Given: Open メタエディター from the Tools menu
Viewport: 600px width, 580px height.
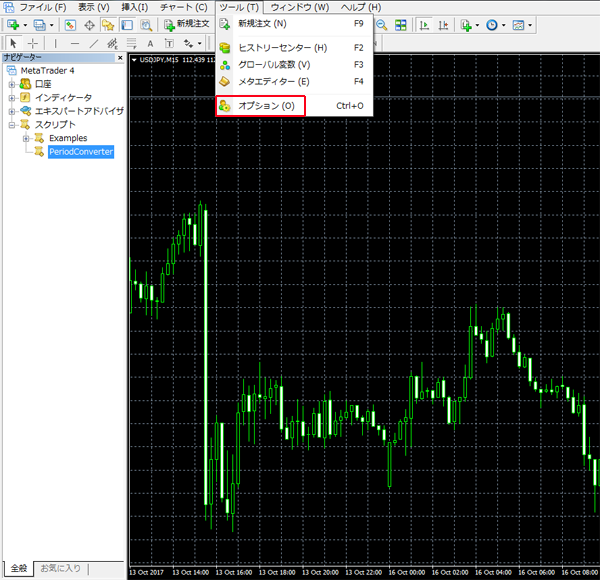Looking at the screenshot, I should [x=273, y=81].
